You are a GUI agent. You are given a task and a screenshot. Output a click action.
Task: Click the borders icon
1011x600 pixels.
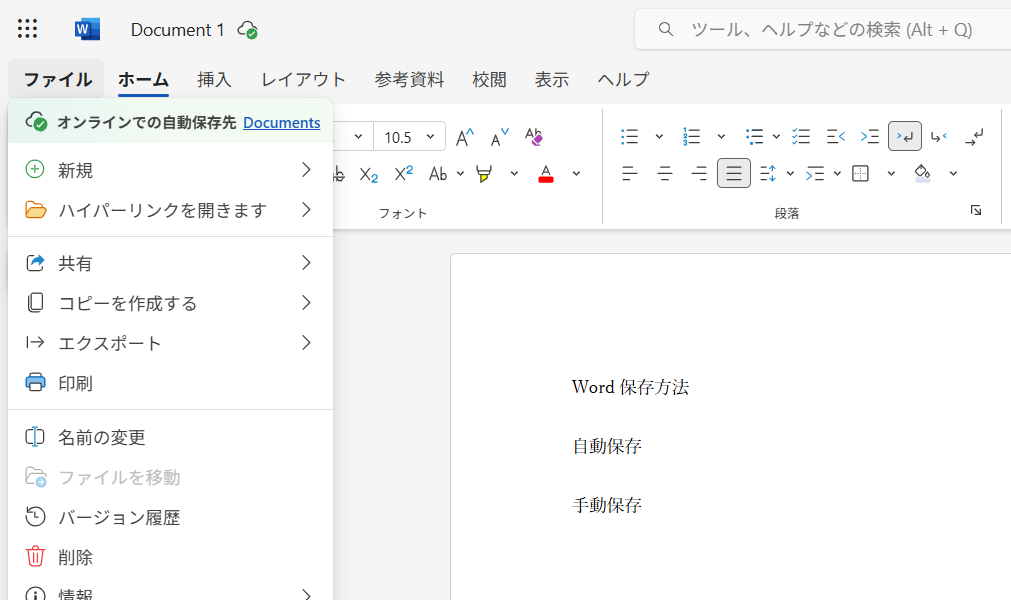(861, 173)
